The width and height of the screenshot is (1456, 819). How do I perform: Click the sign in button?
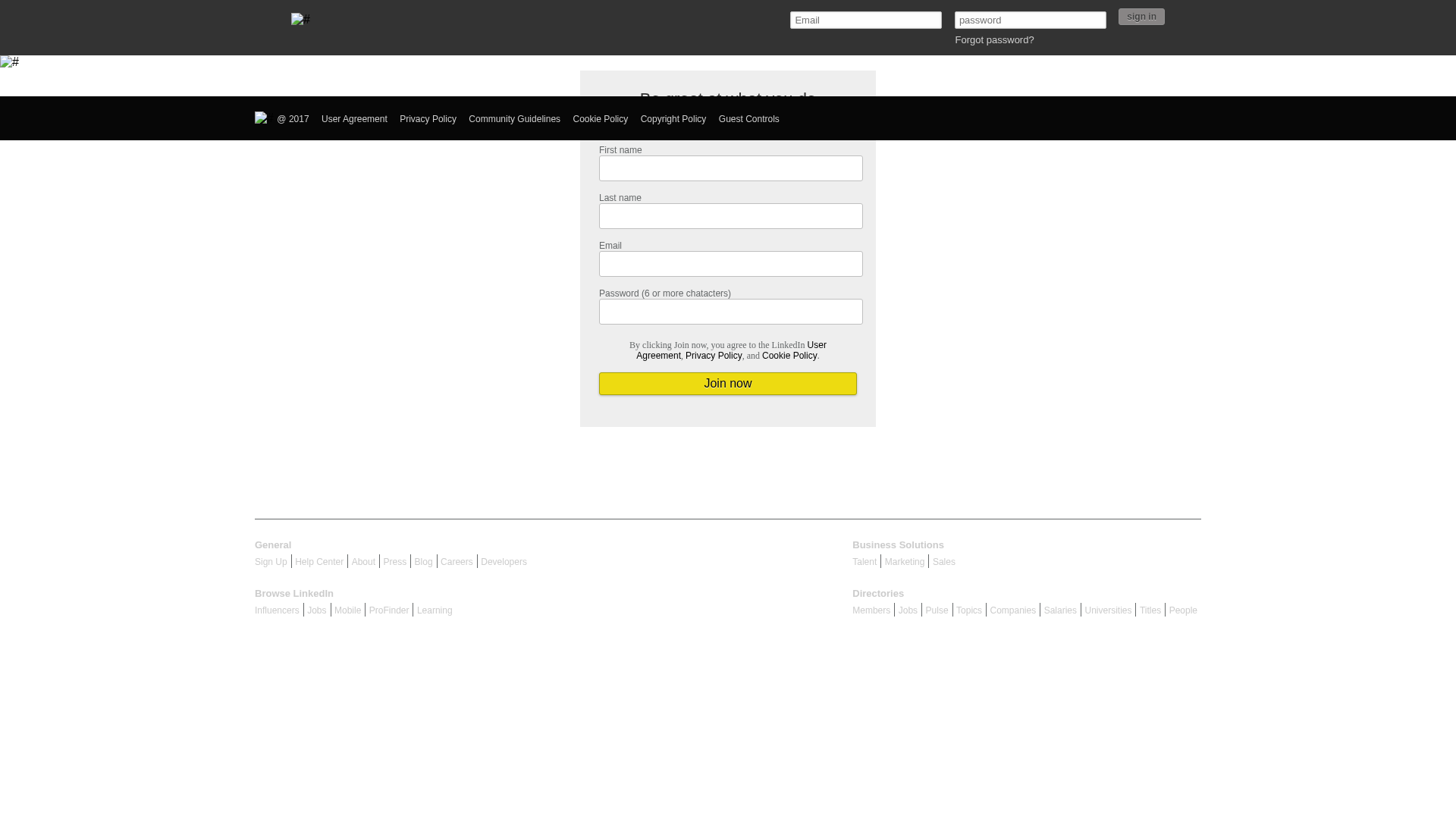[1141, 17]
